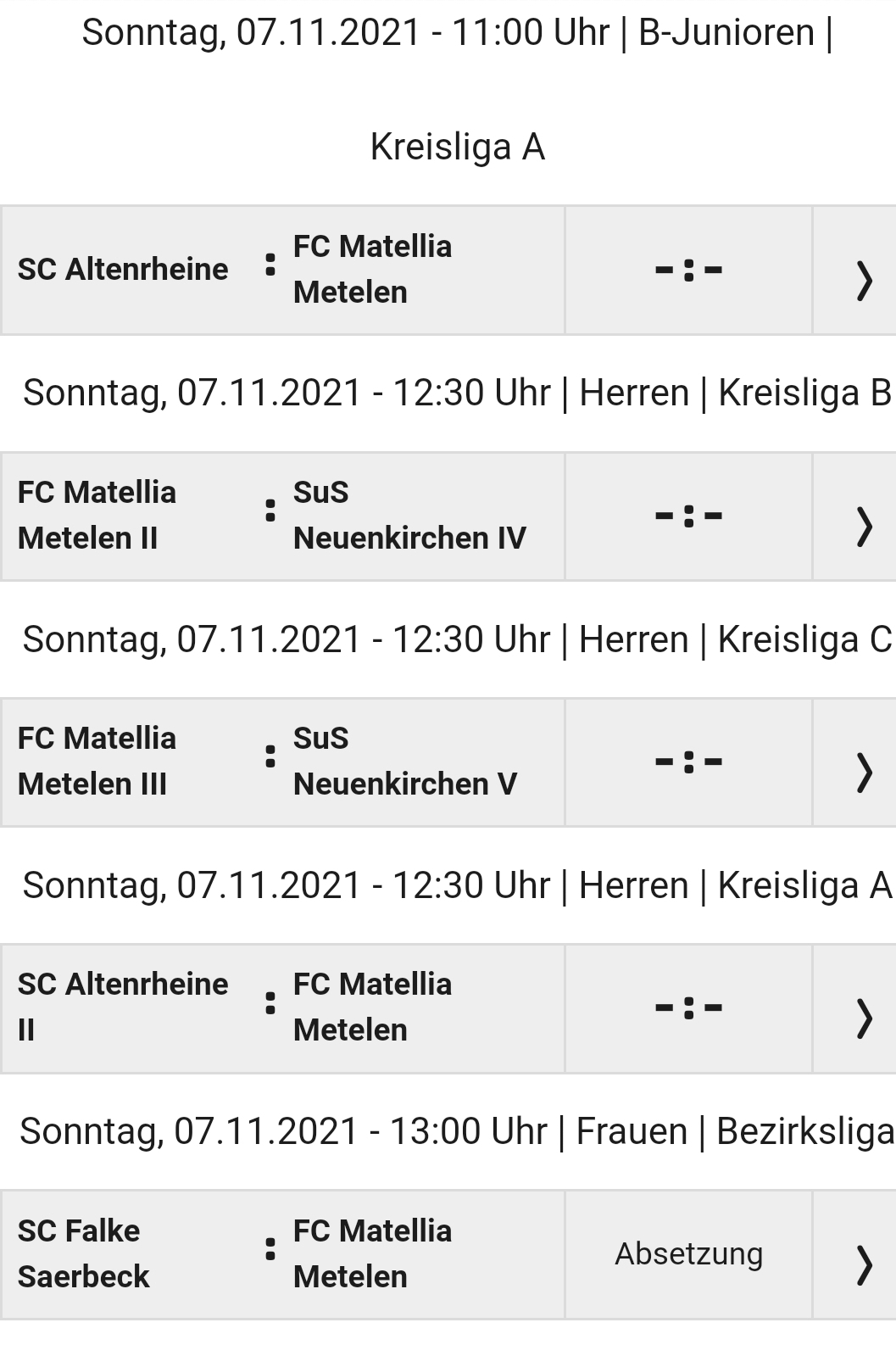The image size is (896, 1356).
Task: Select SuS Neuenkirchen IV team name
Action: click(409, 516)
